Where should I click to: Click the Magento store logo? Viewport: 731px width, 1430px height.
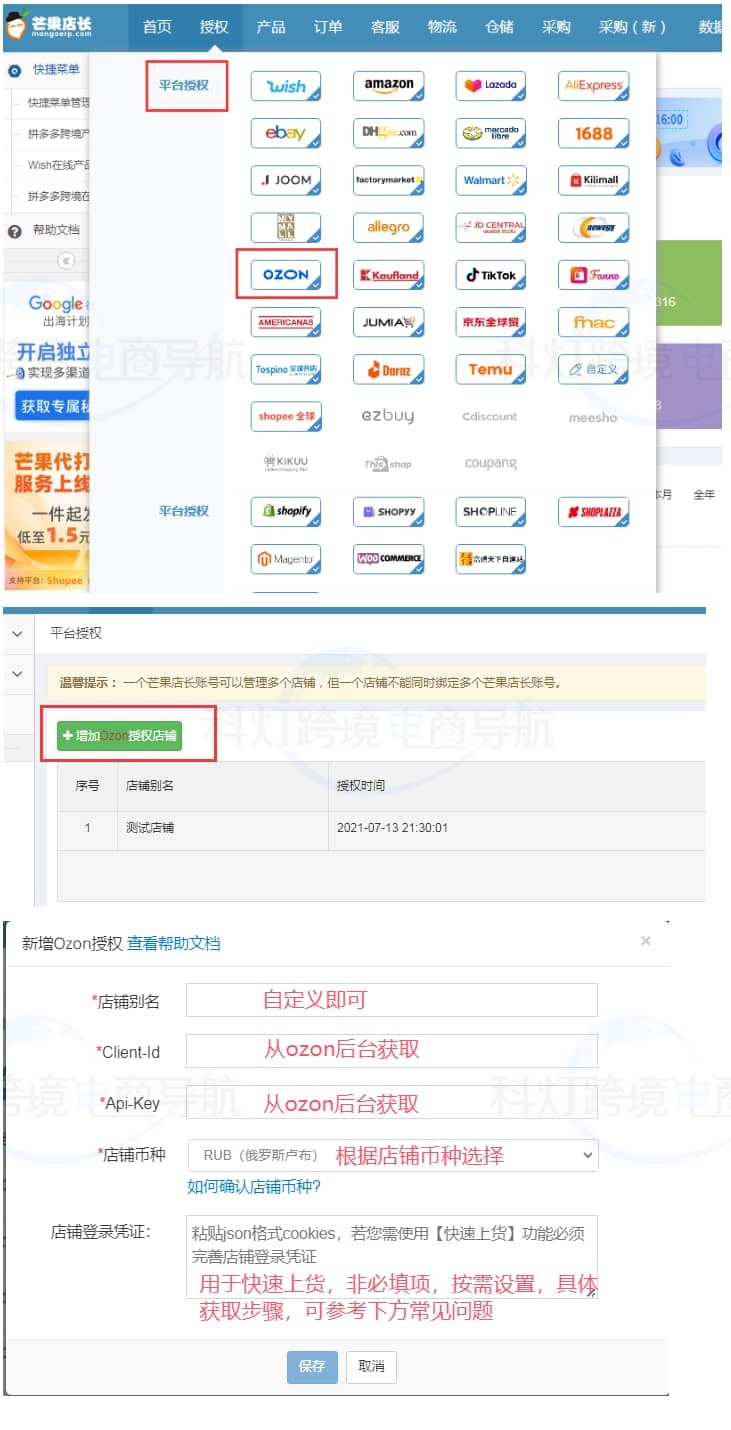click(x=286, y=559)
